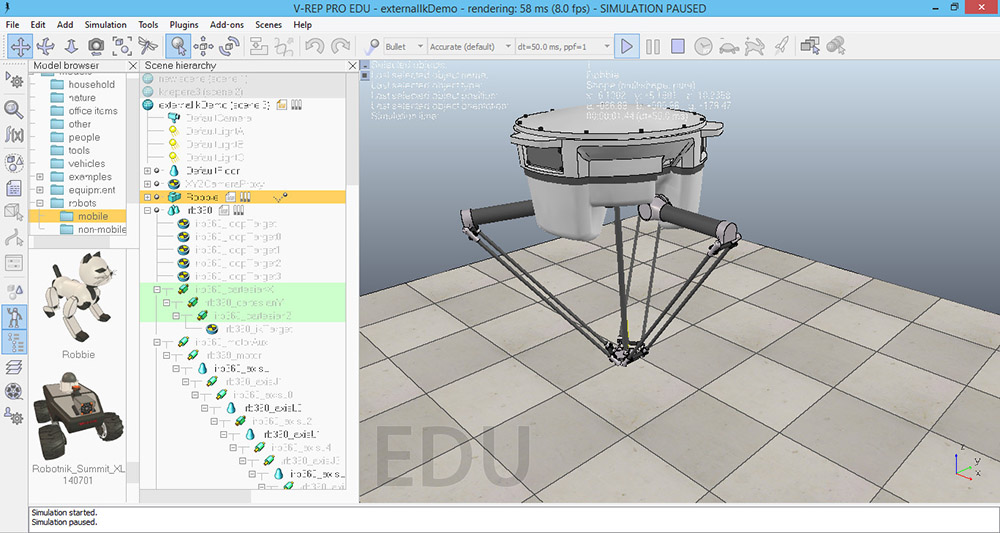
Task: Select the object rotate tool
Action: [x=229, y=46]
